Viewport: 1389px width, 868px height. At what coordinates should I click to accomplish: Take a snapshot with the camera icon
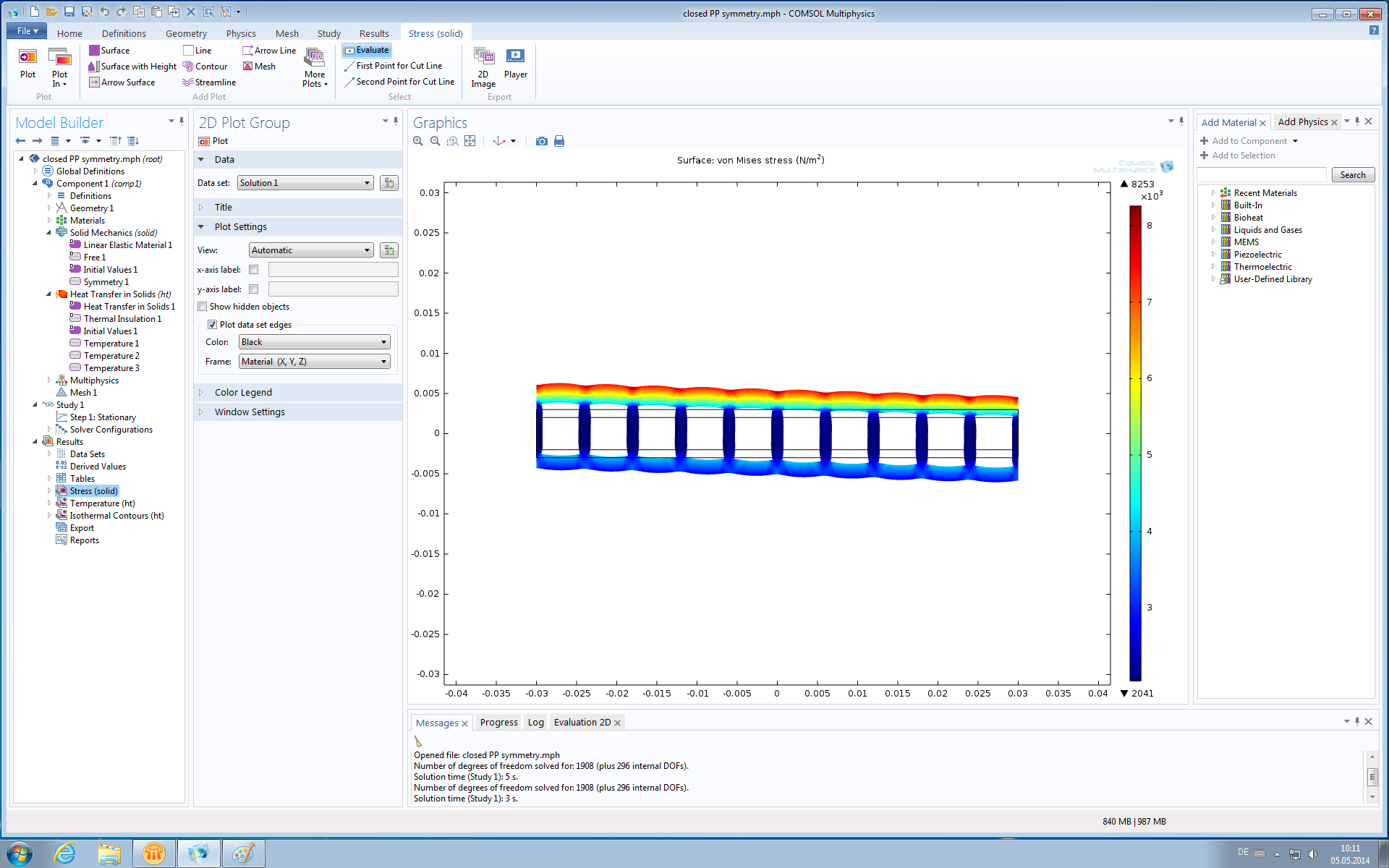click(541, 141)
